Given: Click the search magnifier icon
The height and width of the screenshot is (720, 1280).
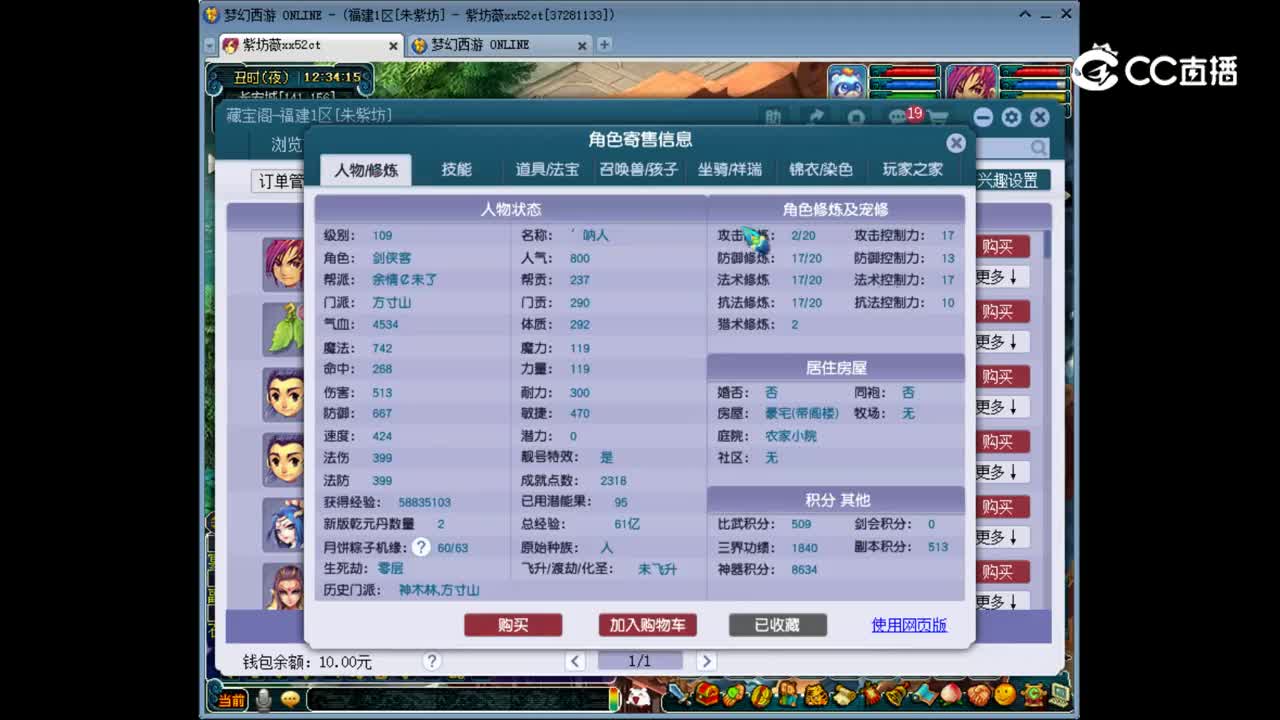Looking at the screenshot, I should click(1039, 148).
